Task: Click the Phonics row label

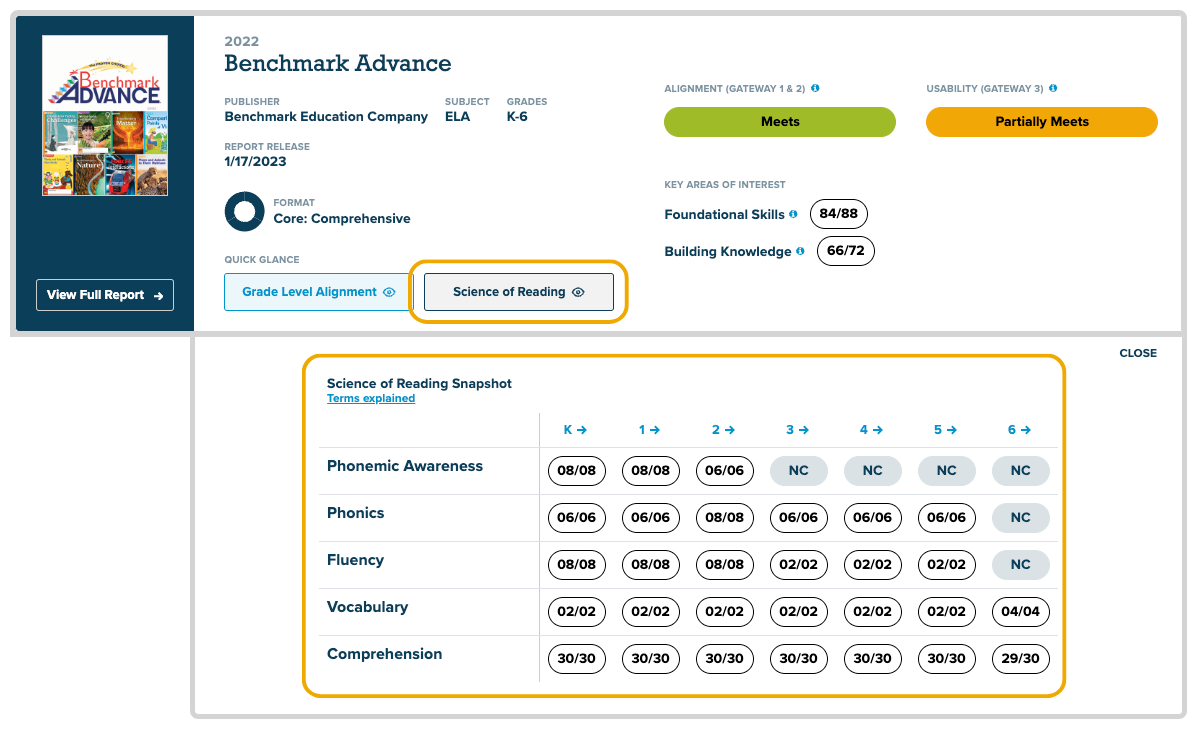Action: 355,513
